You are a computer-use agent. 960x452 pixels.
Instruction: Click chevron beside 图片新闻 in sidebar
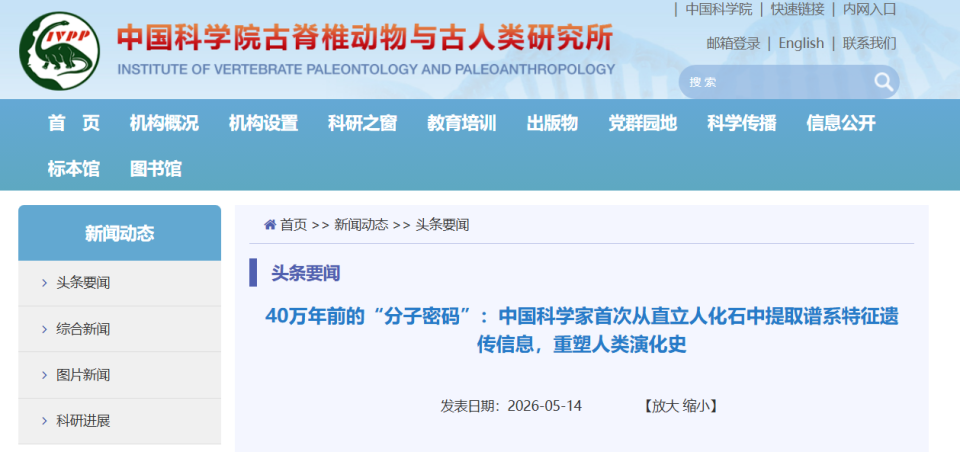pos(45,375)
